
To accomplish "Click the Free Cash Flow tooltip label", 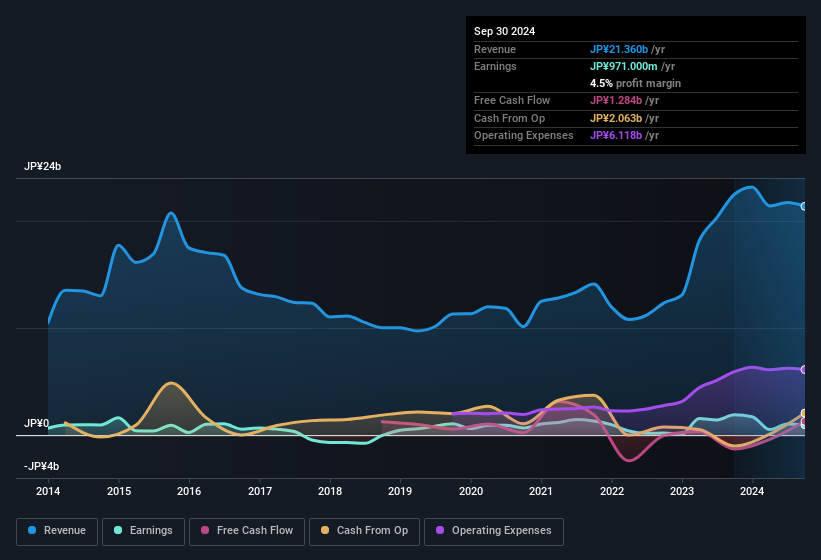I will point(512,100).
